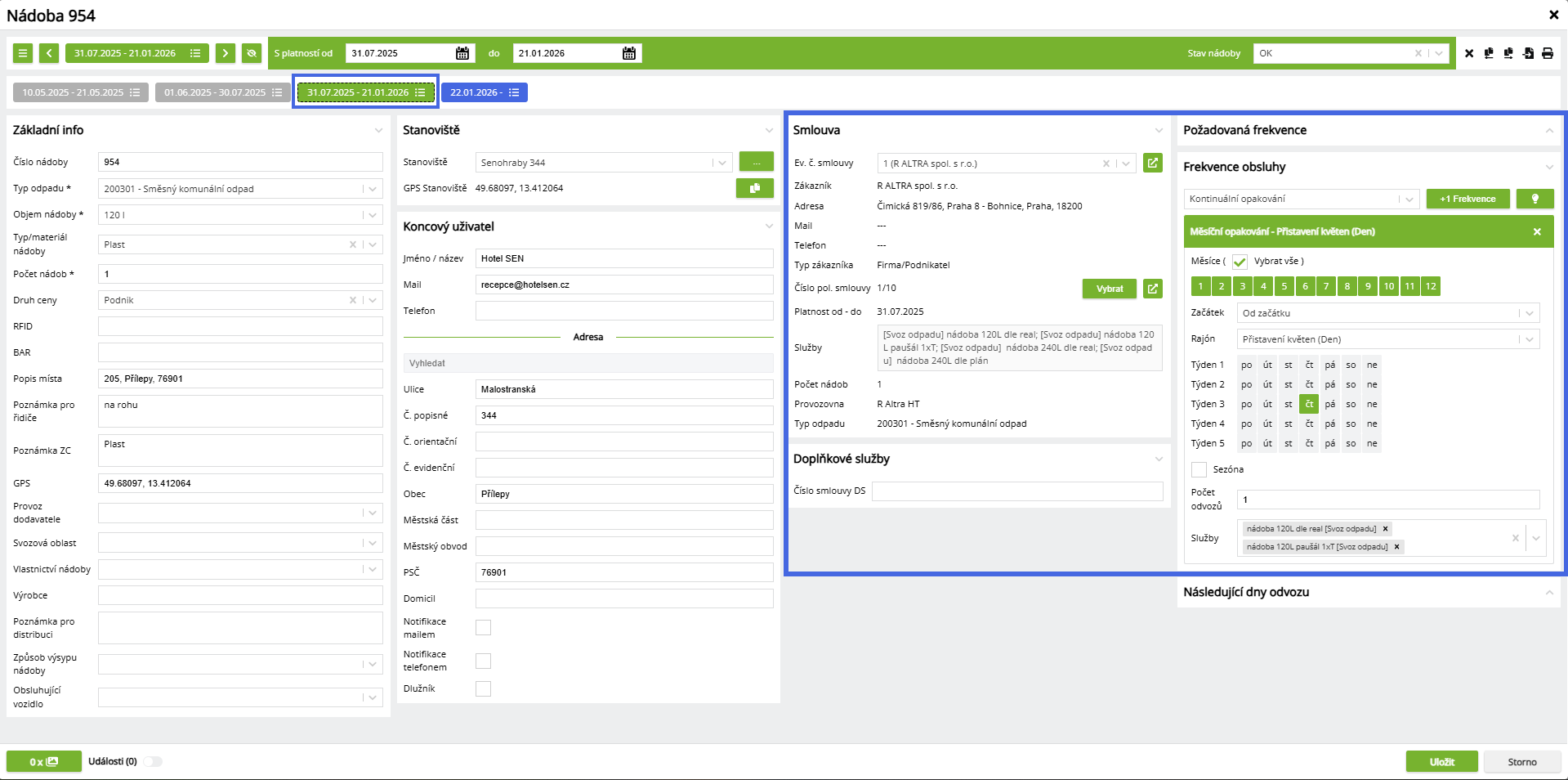Collapse the Smlouva section
The height and width of the screenshot is (780, 1568).
(1159, 130)
